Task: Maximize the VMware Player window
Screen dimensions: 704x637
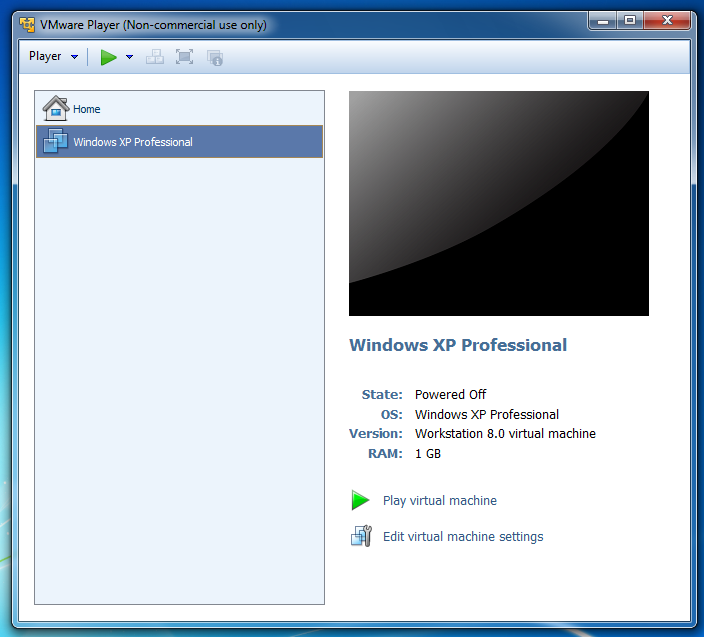Action: (630, 21)
